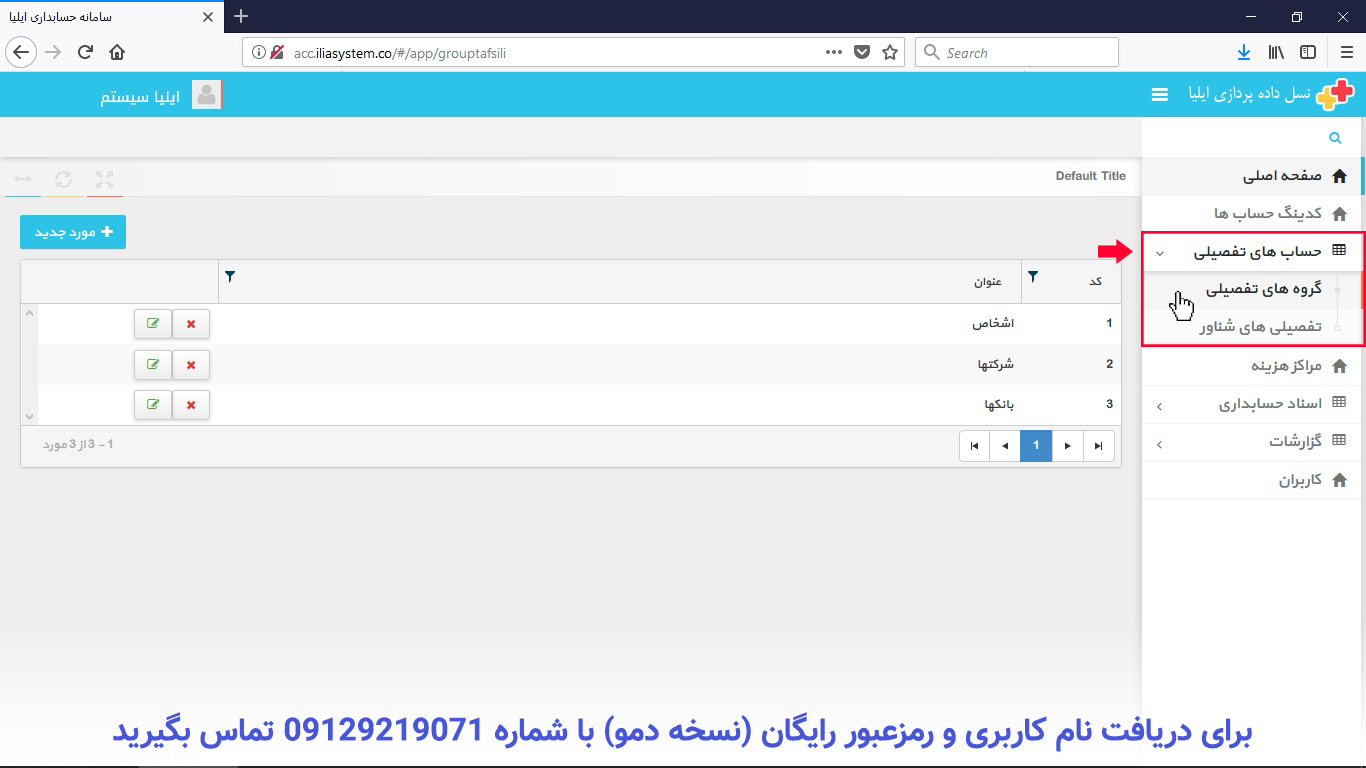Click the next page arrow in pagination
1366x768 pixels.
[x=1067, y=445]
